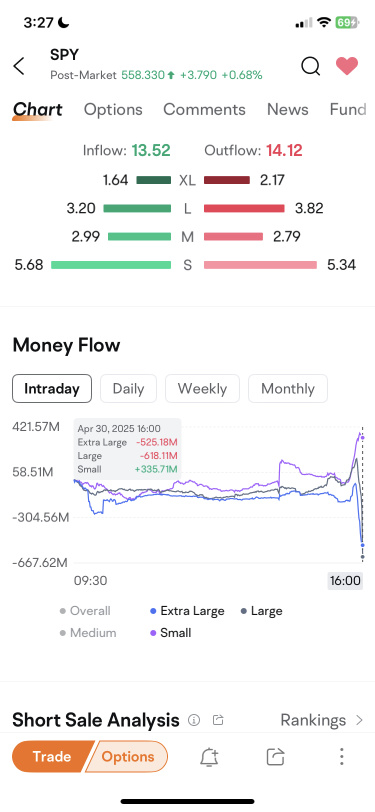Tap share icon beside Short Sale Analysis

[218, 720]
